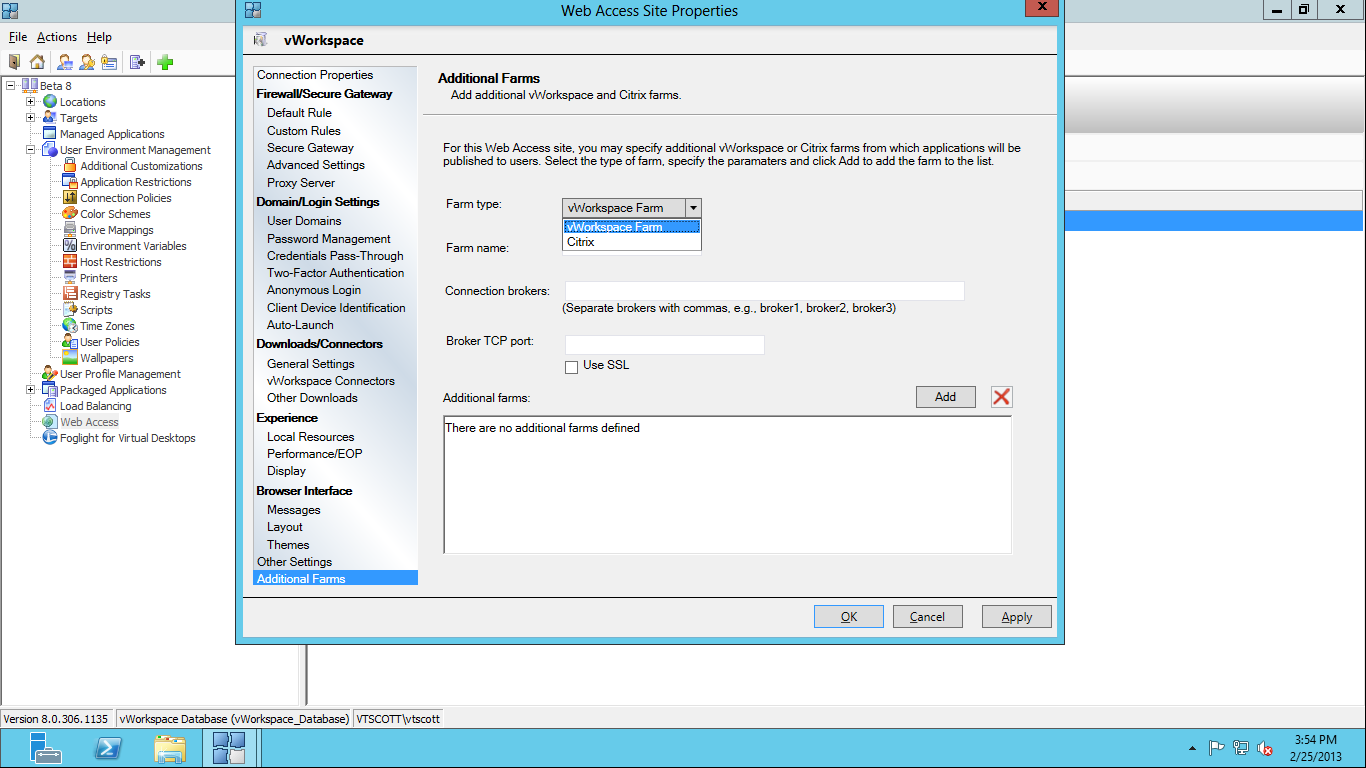1366x768 pixels.
Task: Collapse the Beta 8 root node
Action: coord(11,86)
